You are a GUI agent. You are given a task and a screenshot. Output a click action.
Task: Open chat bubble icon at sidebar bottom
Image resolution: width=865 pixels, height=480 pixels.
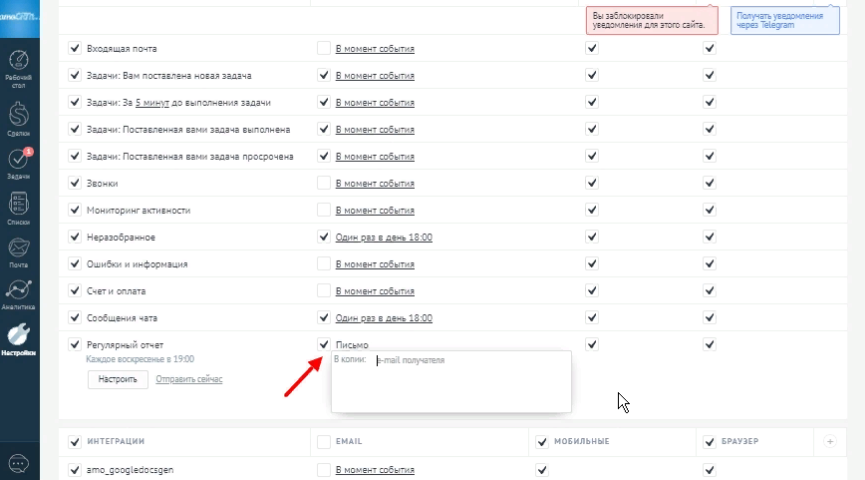point(18,463)
